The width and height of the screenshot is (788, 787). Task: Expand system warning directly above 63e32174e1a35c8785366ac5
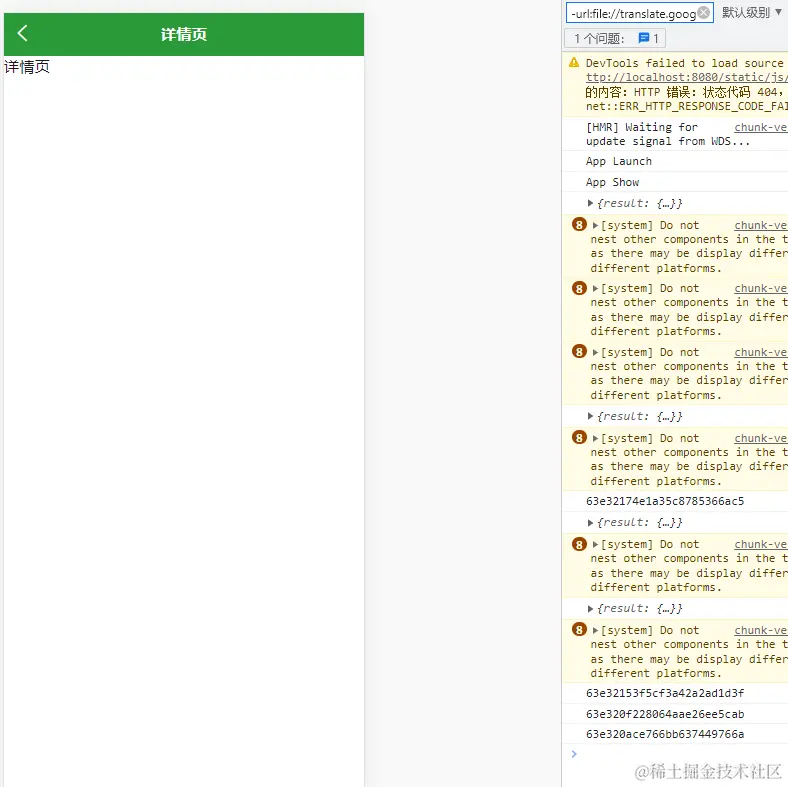click(595, 438)
